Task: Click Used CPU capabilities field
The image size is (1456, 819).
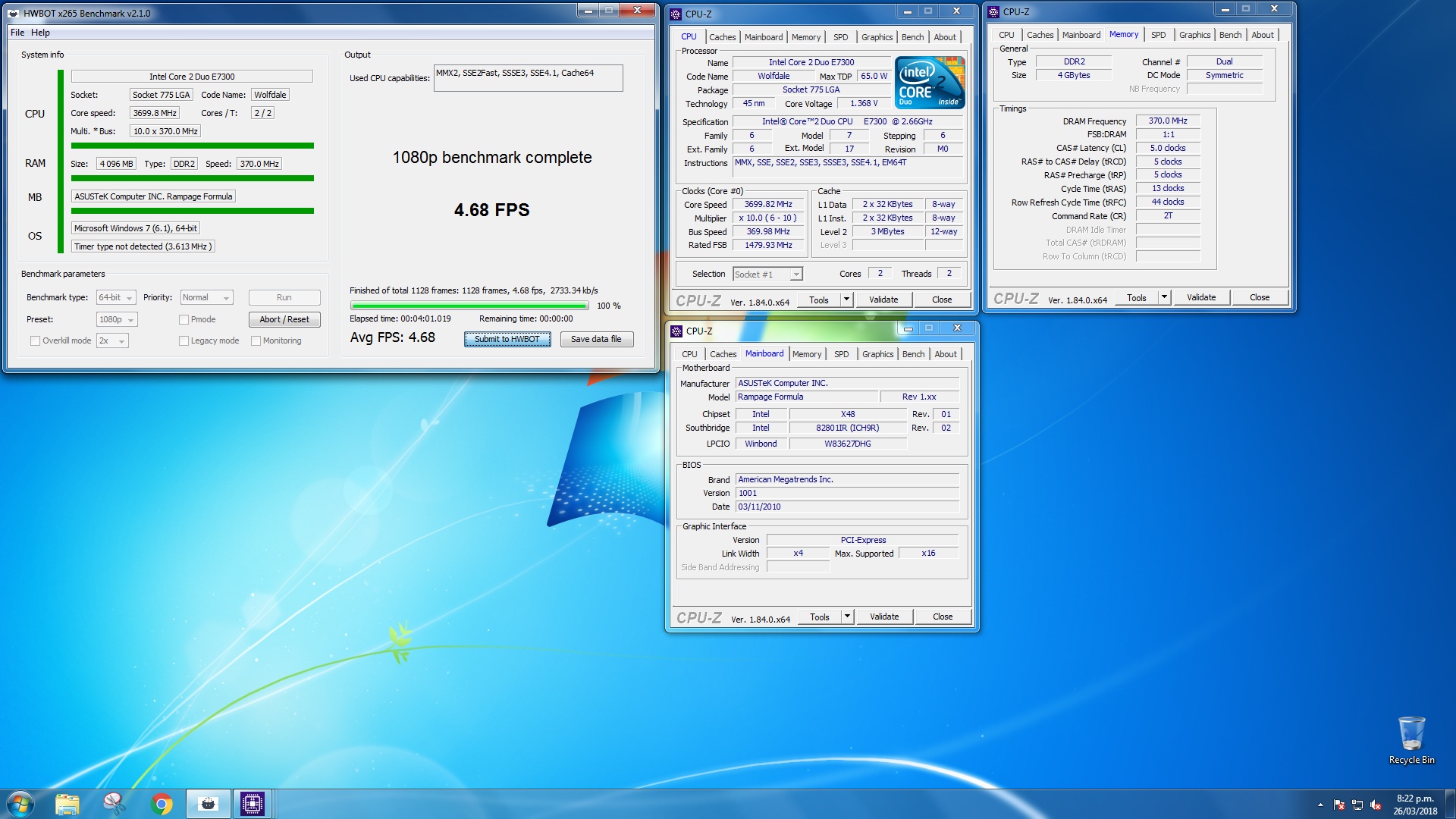Action: pos(528,78)
